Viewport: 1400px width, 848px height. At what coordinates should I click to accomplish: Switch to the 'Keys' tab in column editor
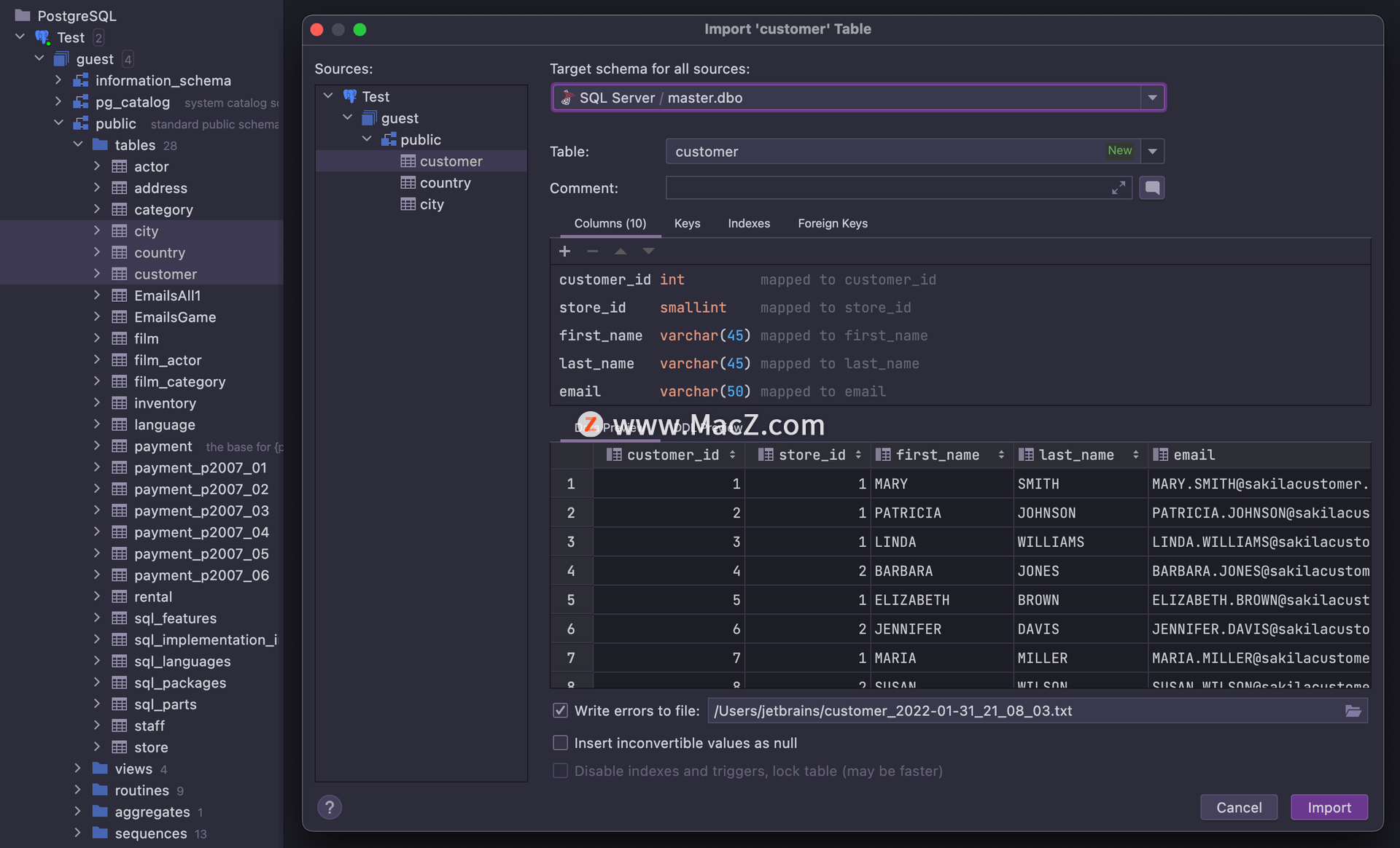(687, 223)
